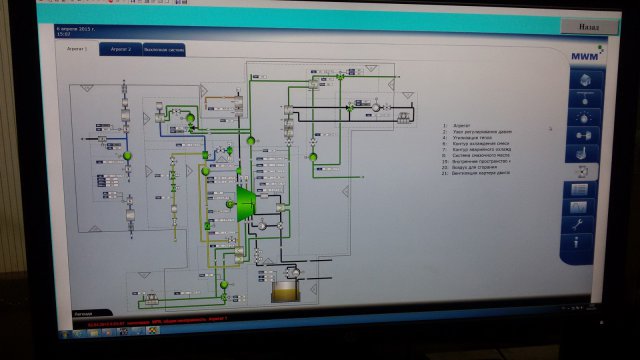The image size is (640, 360).
Task: Open the engine unit sidebar icon
Action: 581,153
